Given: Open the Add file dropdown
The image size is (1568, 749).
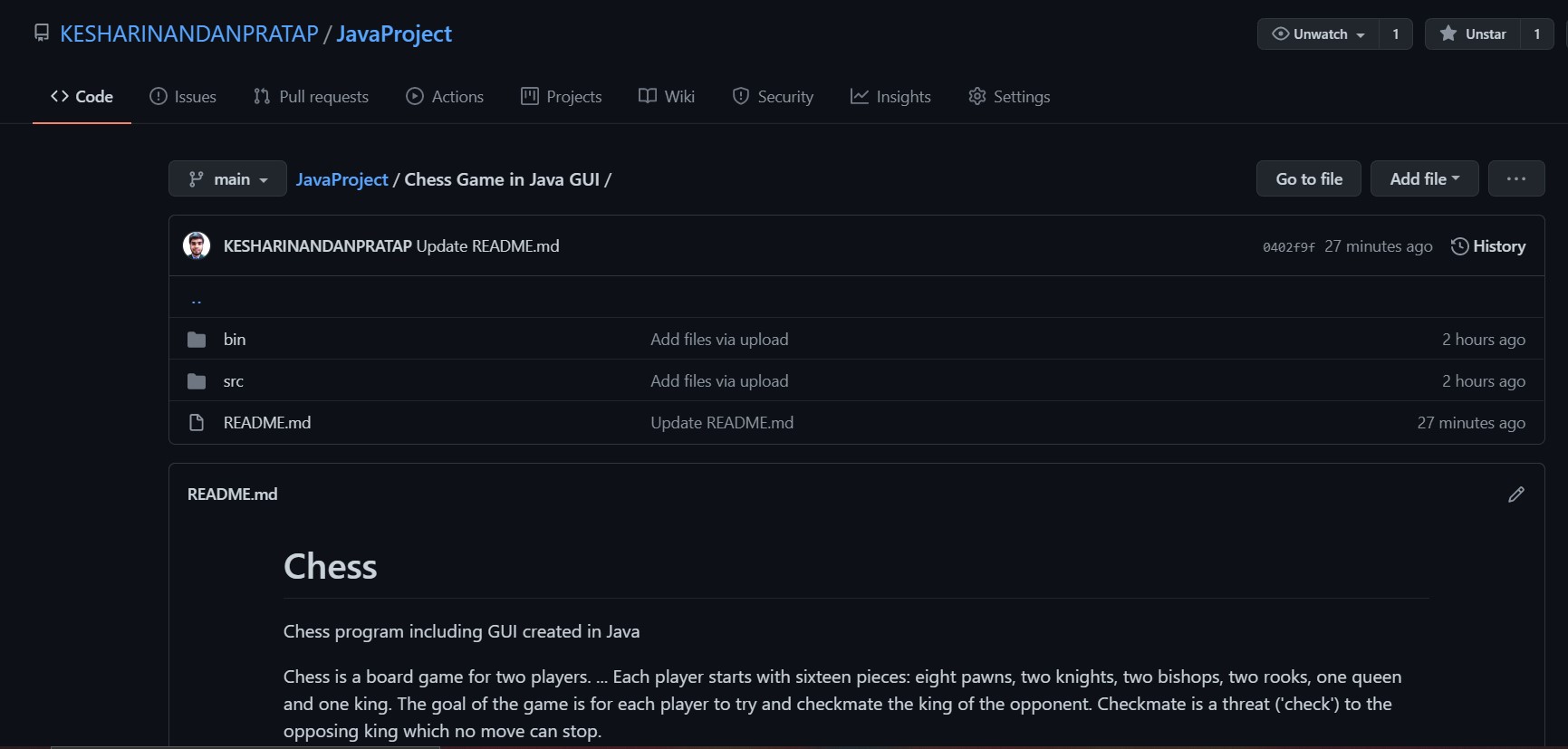Looking at the screenshot, I should [1424, 179].
